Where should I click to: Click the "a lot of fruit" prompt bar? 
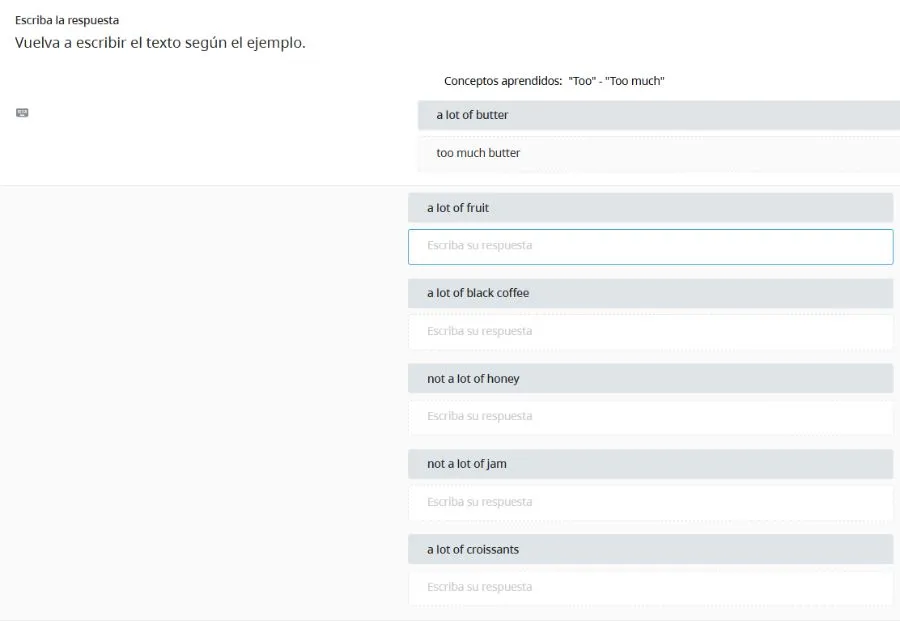tap(650, 208)
